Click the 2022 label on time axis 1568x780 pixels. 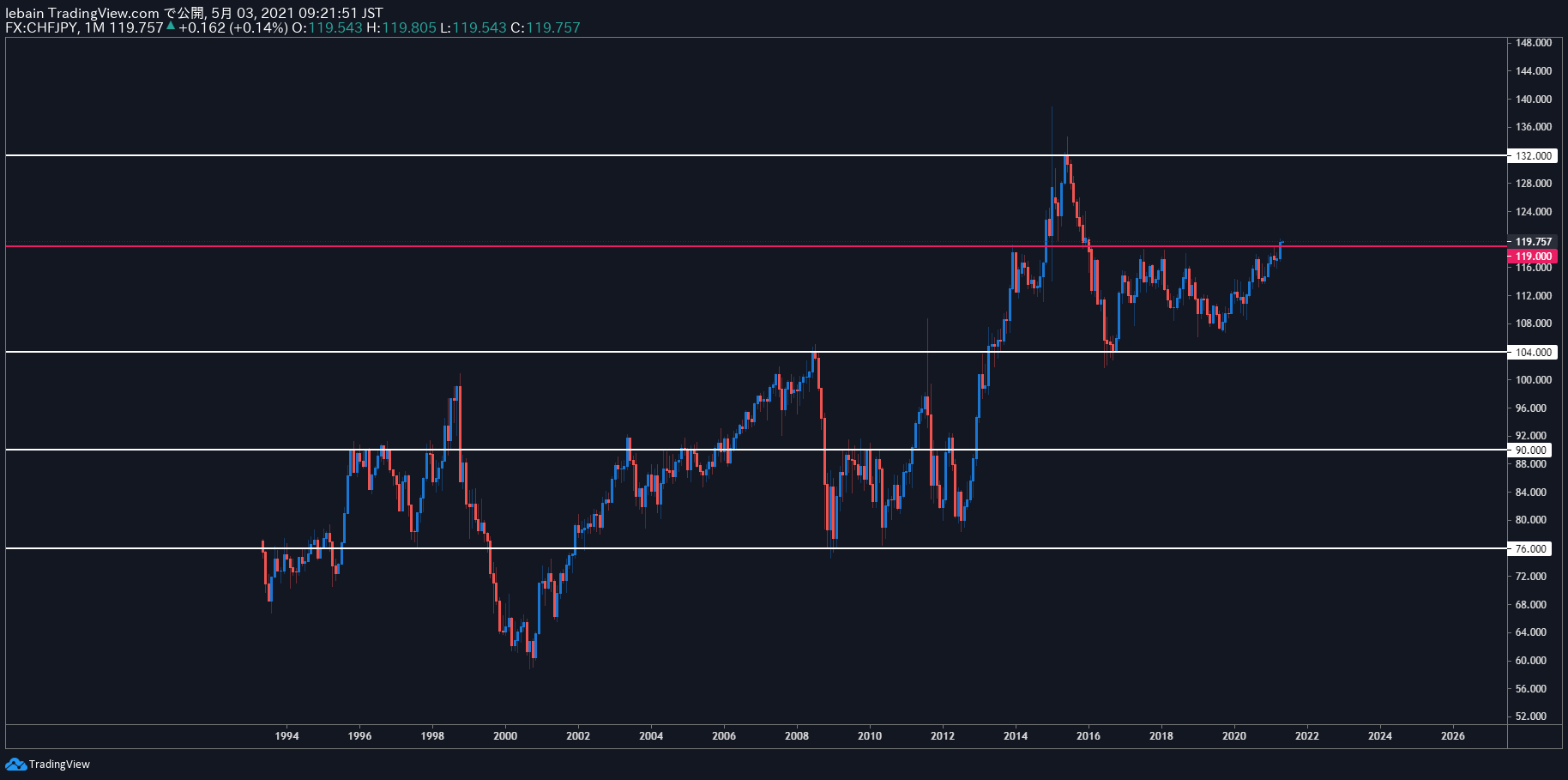[1307, 736]
